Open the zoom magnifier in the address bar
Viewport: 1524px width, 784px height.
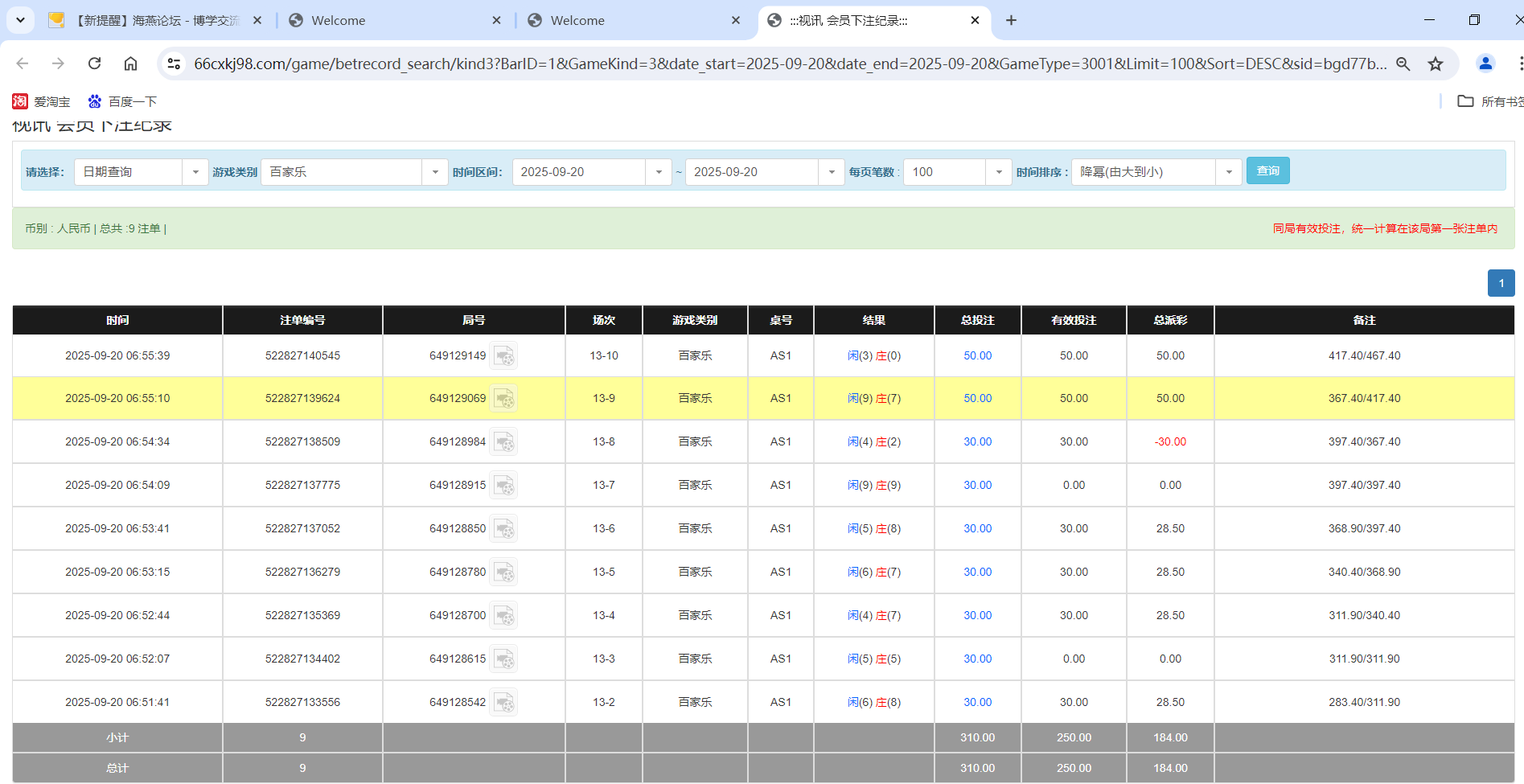pyautogui.click(x=1403, y=64)
